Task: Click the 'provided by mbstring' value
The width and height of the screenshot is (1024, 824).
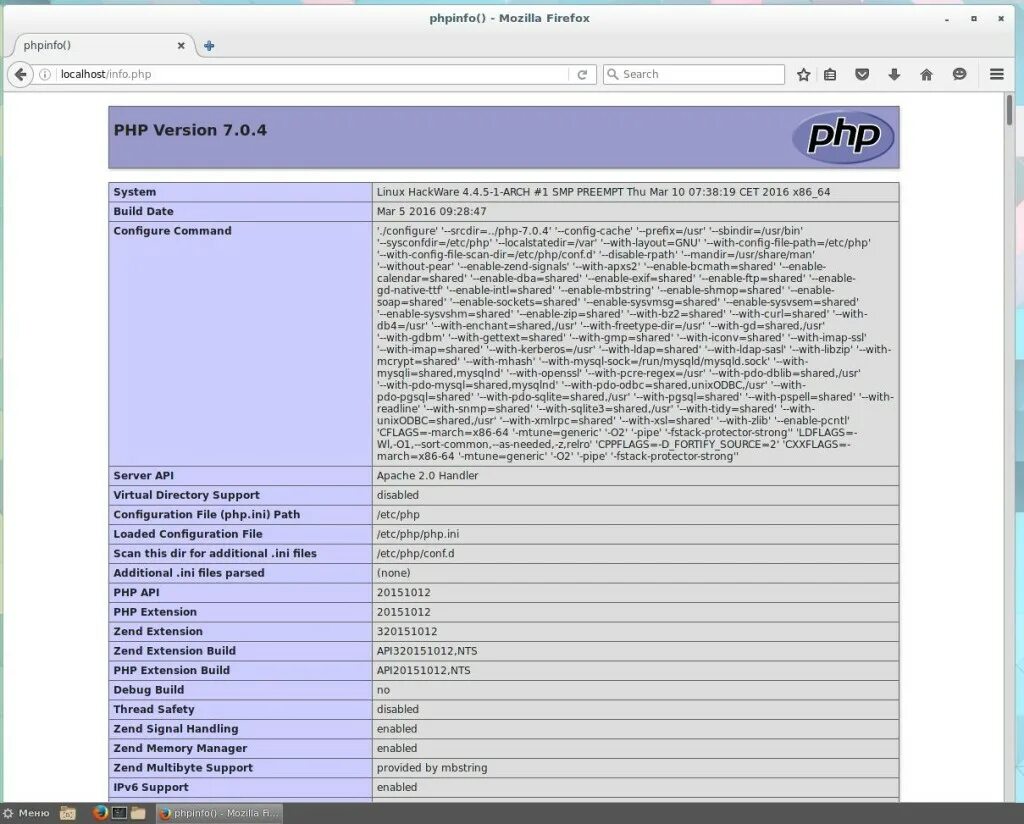Action: 432,768
